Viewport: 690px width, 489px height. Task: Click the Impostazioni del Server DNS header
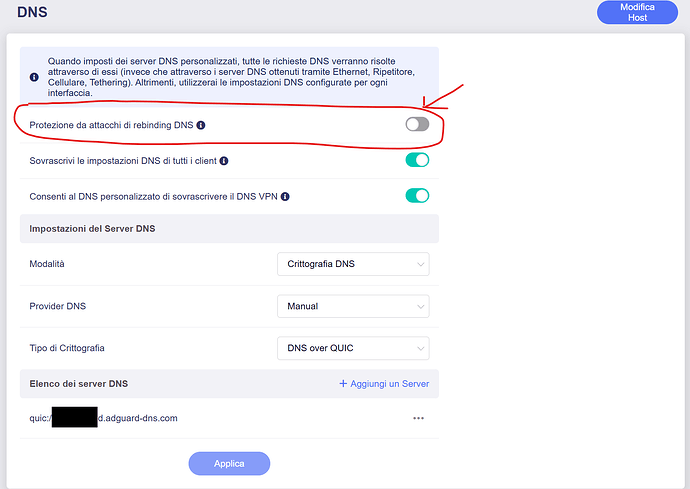pos(229,228)
